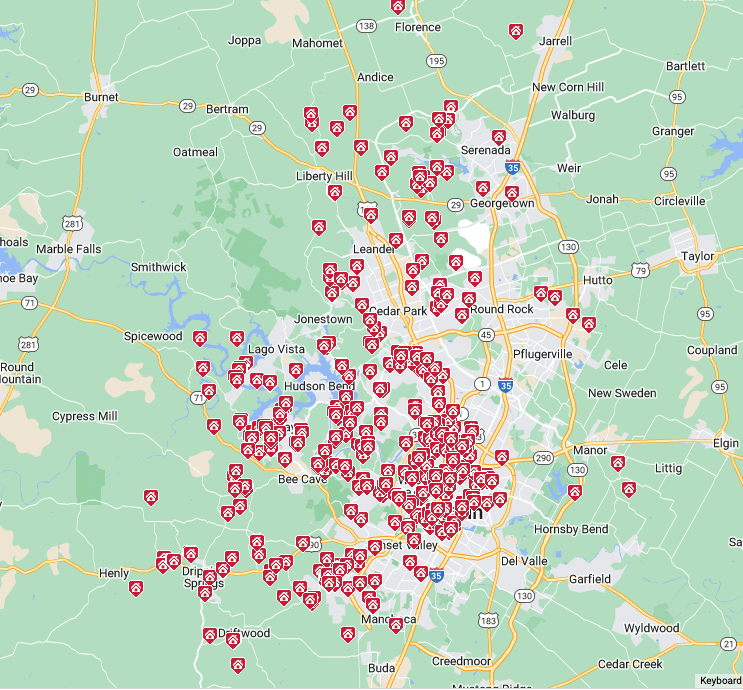Click the house marker north of Hornsby Bend
This screenshot has width=743, height=690.
574,492
